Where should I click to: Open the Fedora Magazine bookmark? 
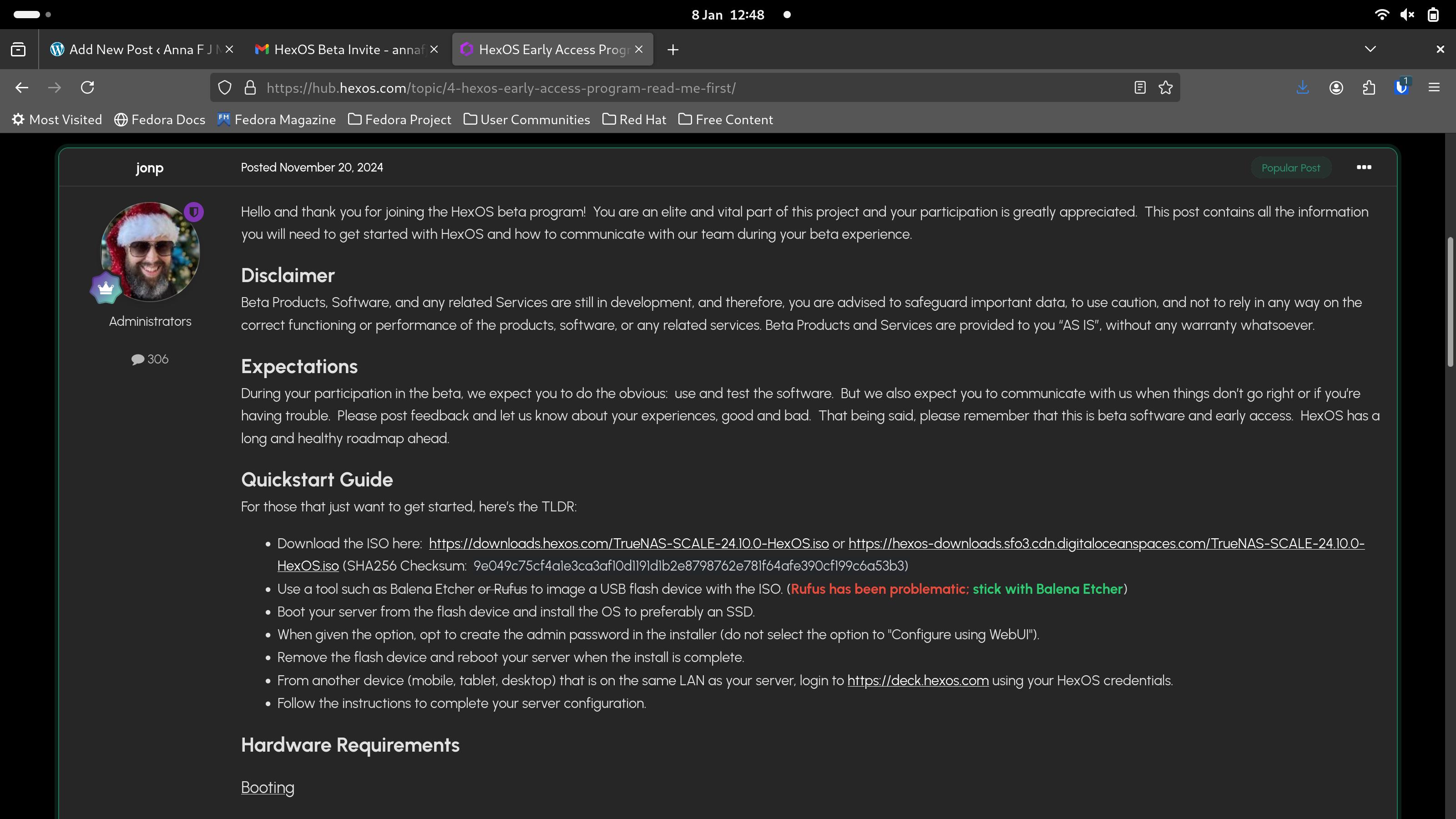[x=277, y=120]
